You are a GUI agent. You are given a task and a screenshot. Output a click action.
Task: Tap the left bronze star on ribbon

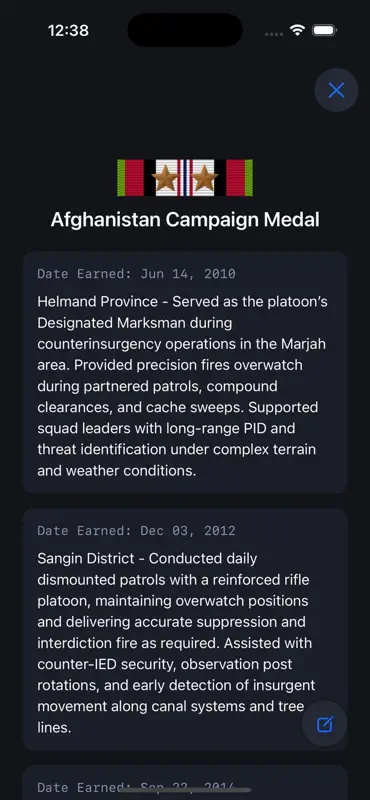coord(165,178)
